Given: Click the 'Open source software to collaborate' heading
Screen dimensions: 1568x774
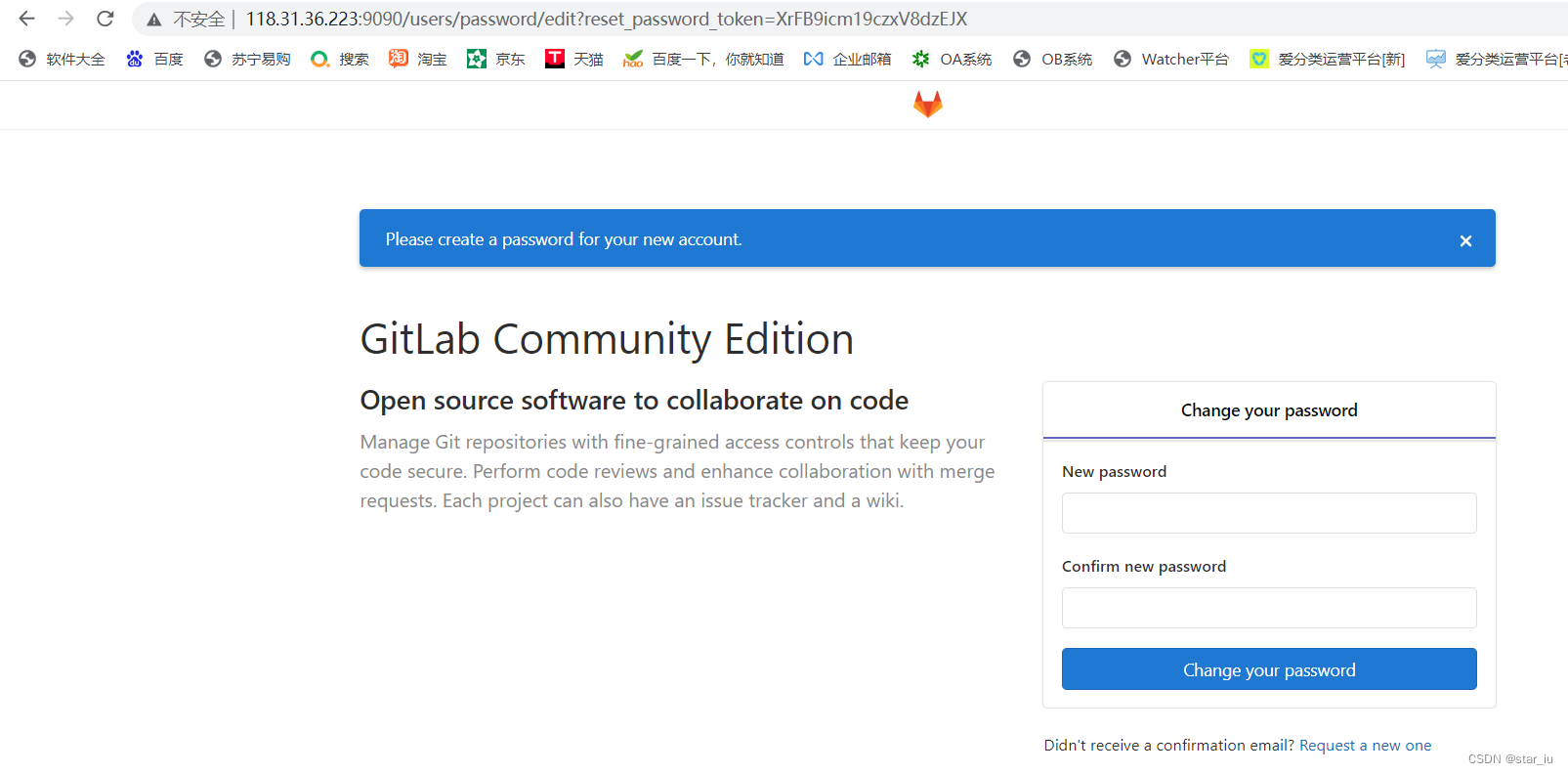Looking at the screenshot, I should 634,401.
